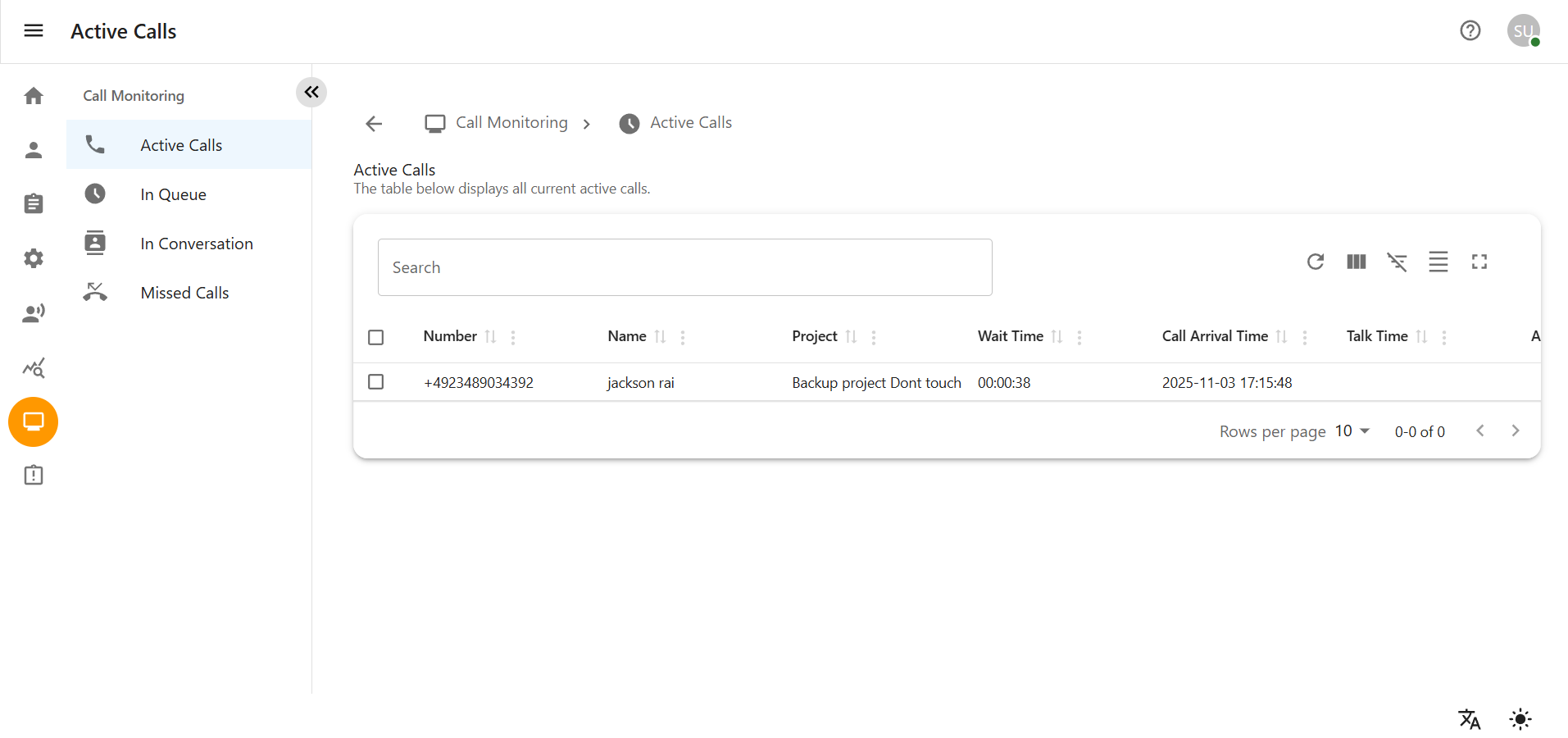Click inside the Search field
1568x738 pixels.
(684, 266)
